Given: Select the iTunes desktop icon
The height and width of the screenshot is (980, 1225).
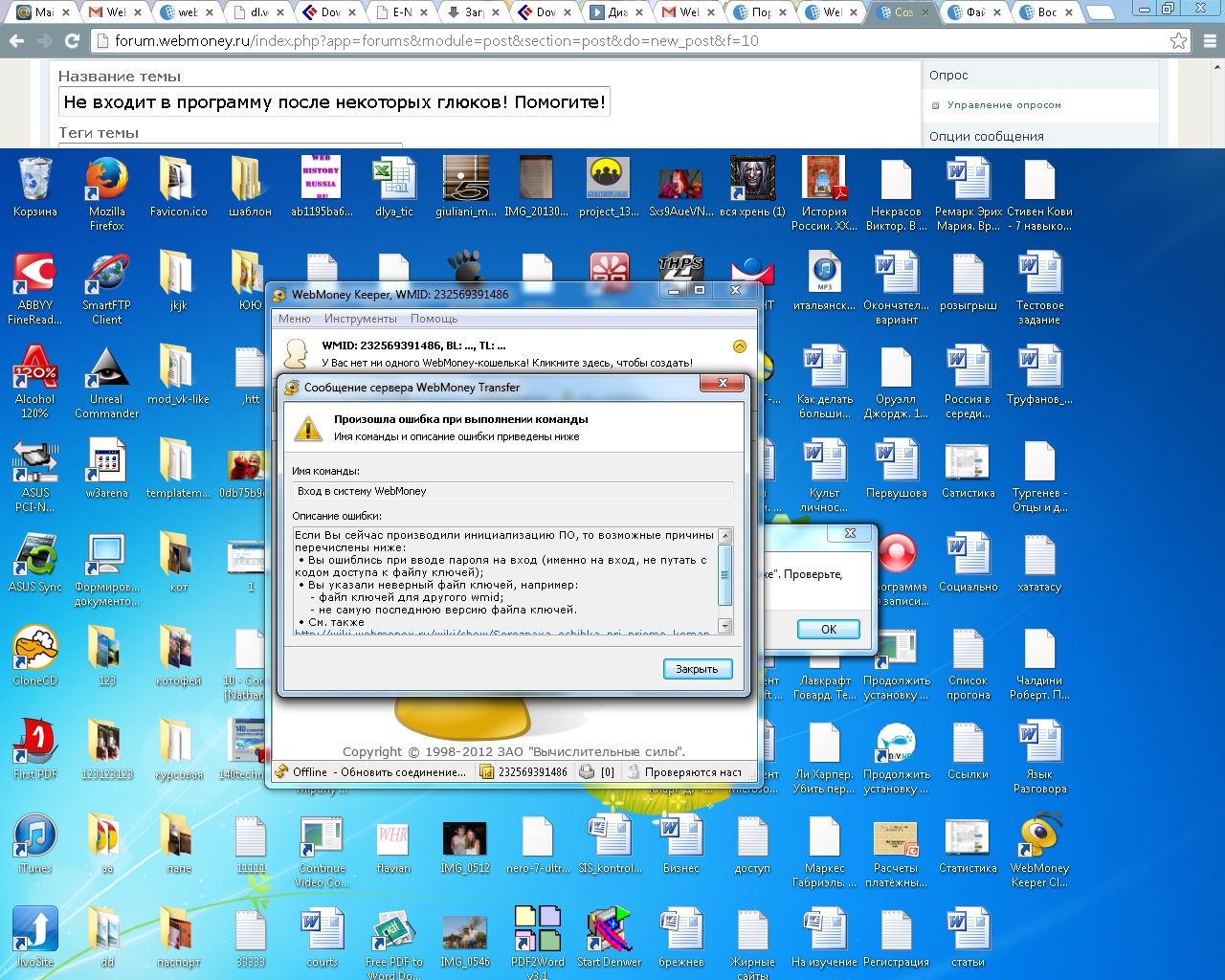Looking at the screenshot, I should (35, 843).
